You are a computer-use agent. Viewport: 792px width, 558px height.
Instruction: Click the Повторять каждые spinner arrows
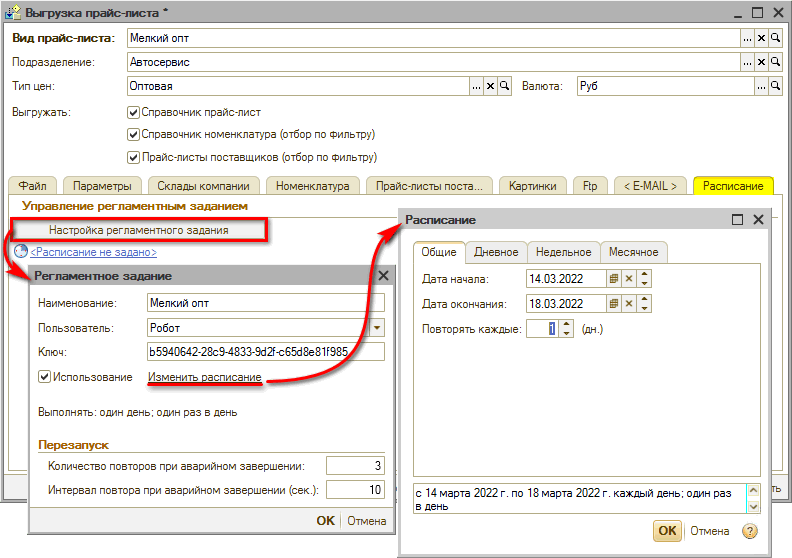(567, 328)
